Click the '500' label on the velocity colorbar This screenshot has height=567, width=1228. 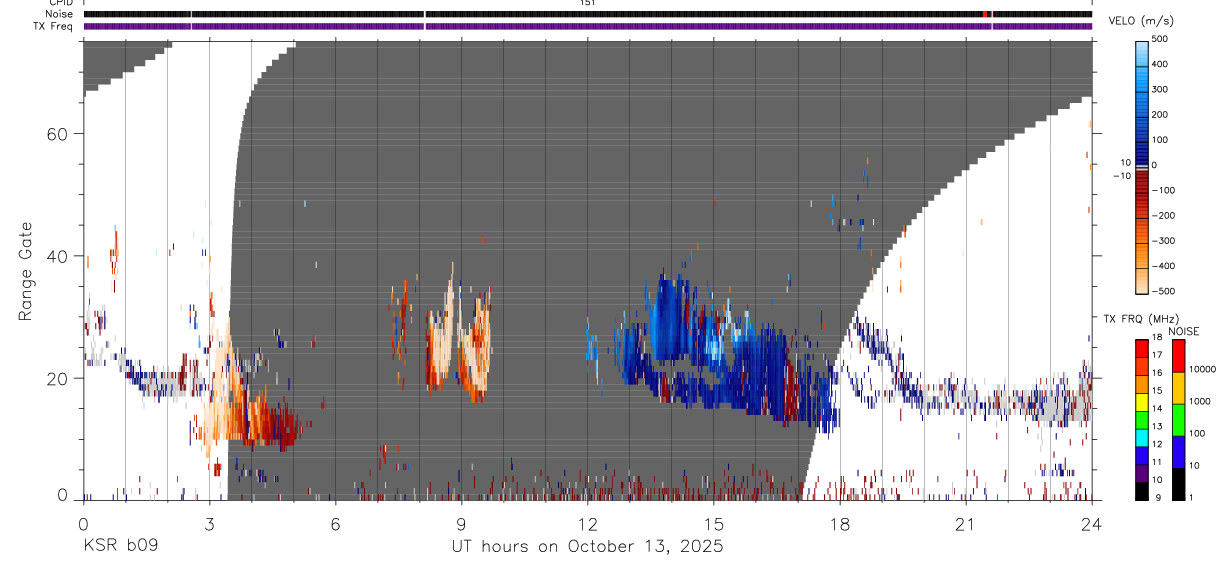(x=1160, y=39)
